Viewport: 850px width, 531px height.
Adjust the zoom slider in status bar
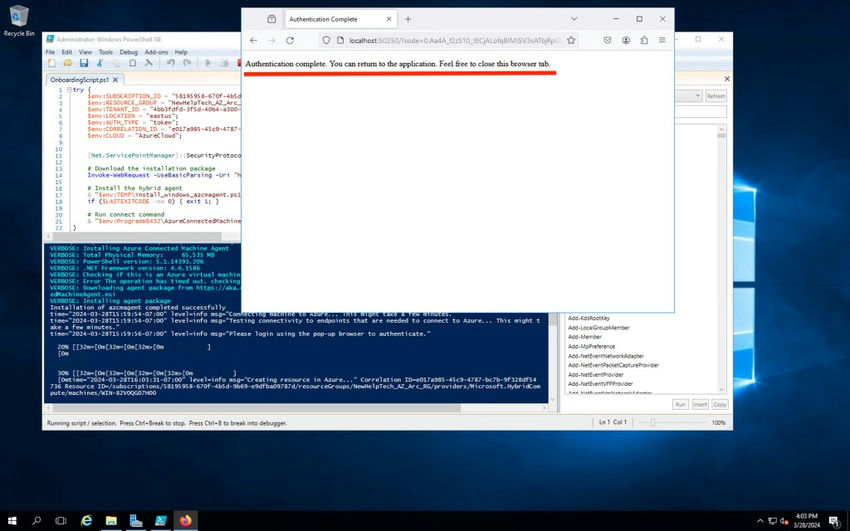tap(655, 423)
